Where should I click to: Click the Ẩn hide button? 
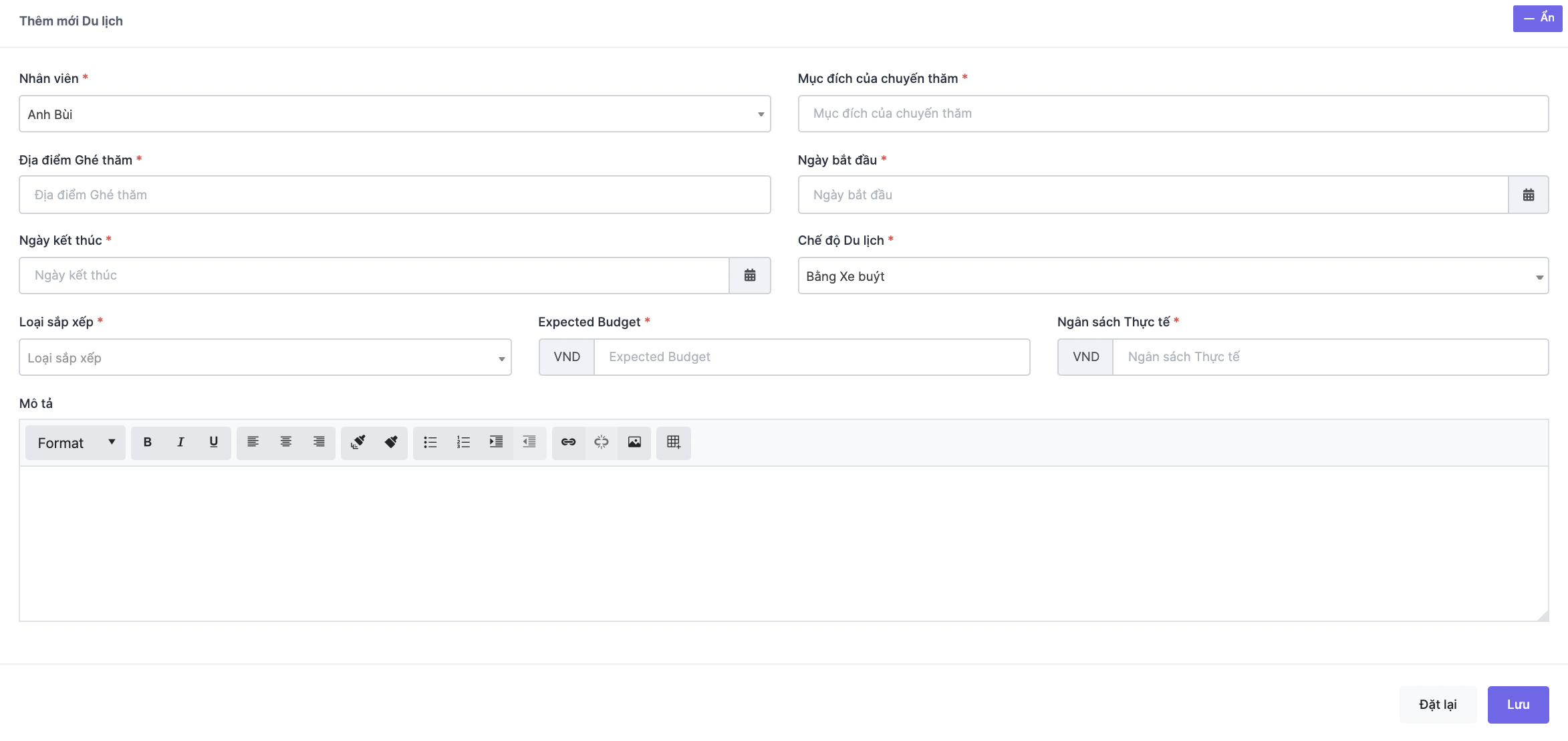1537,18
